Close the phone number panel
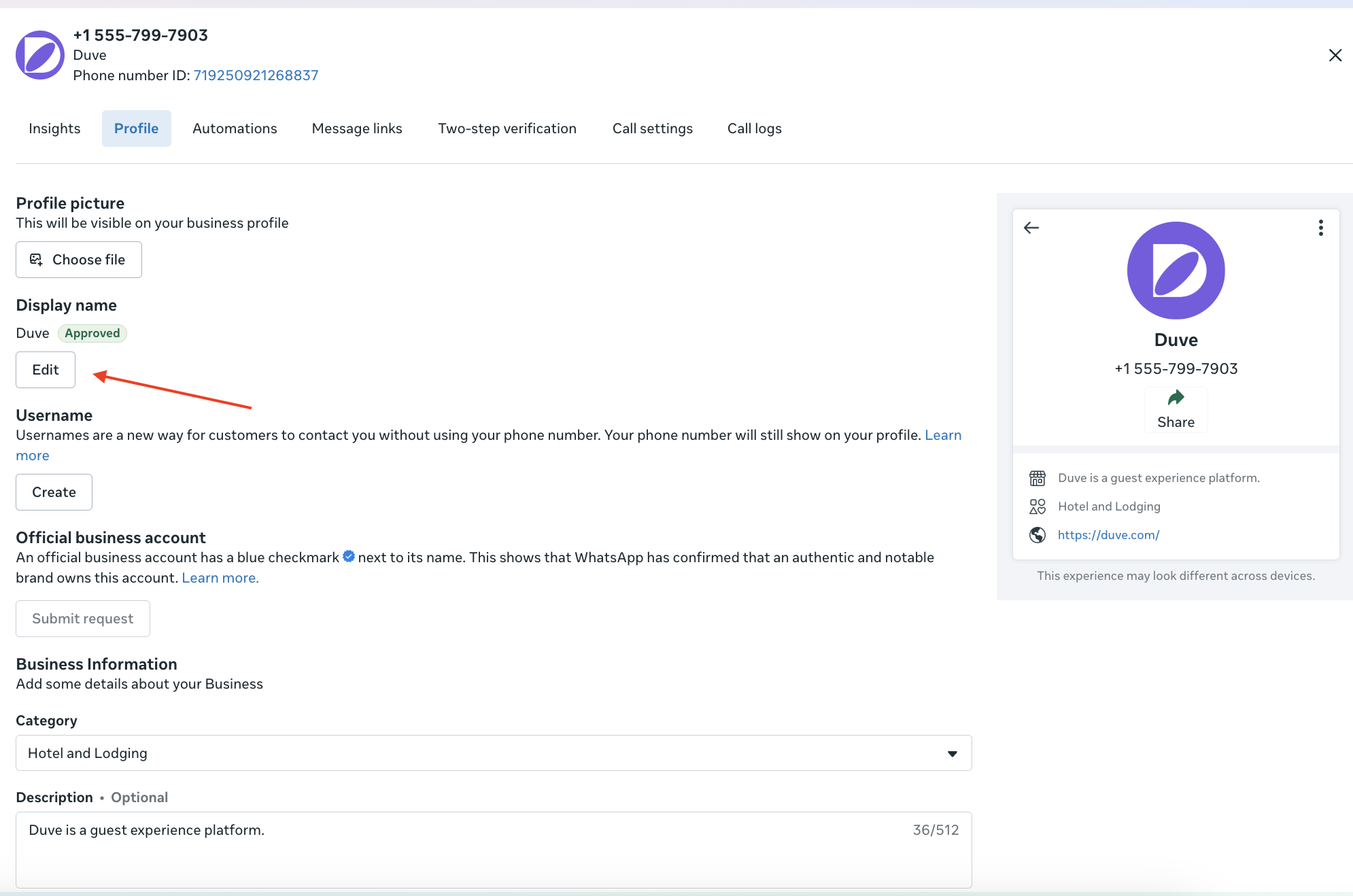 1335,55
